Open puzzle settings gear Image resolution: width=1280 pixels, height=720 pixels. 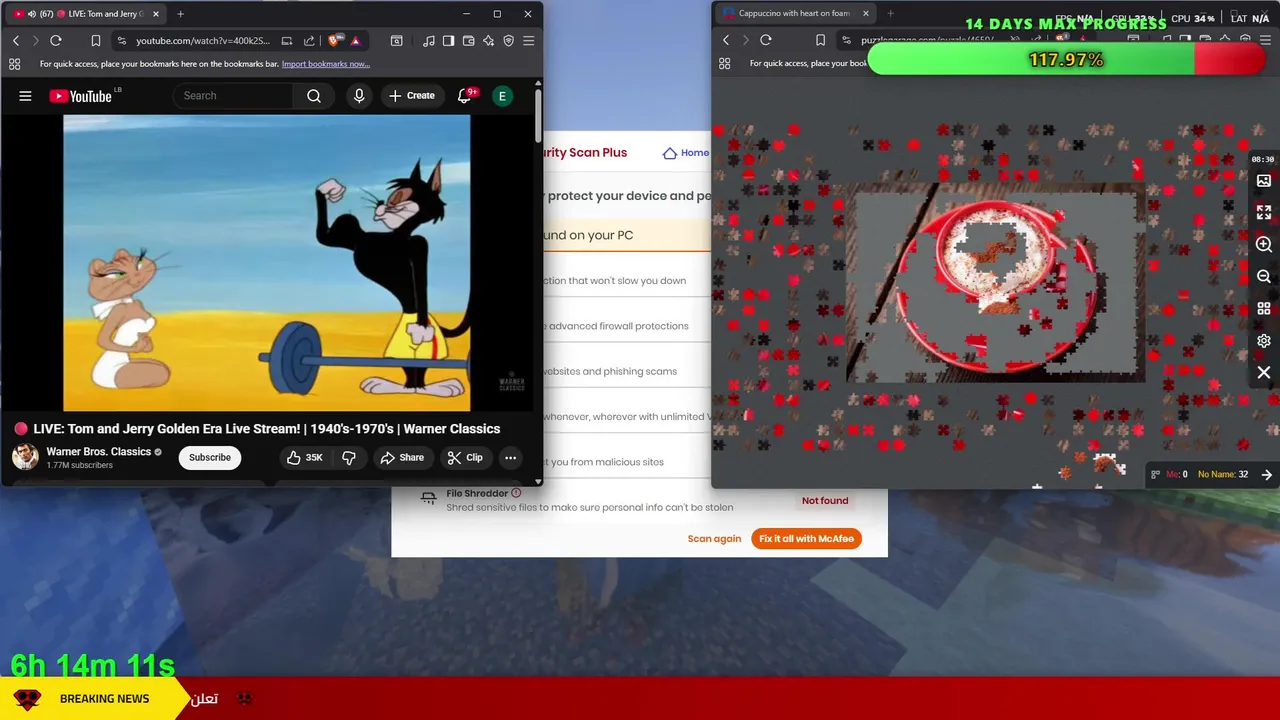(x=1264, y=341)
